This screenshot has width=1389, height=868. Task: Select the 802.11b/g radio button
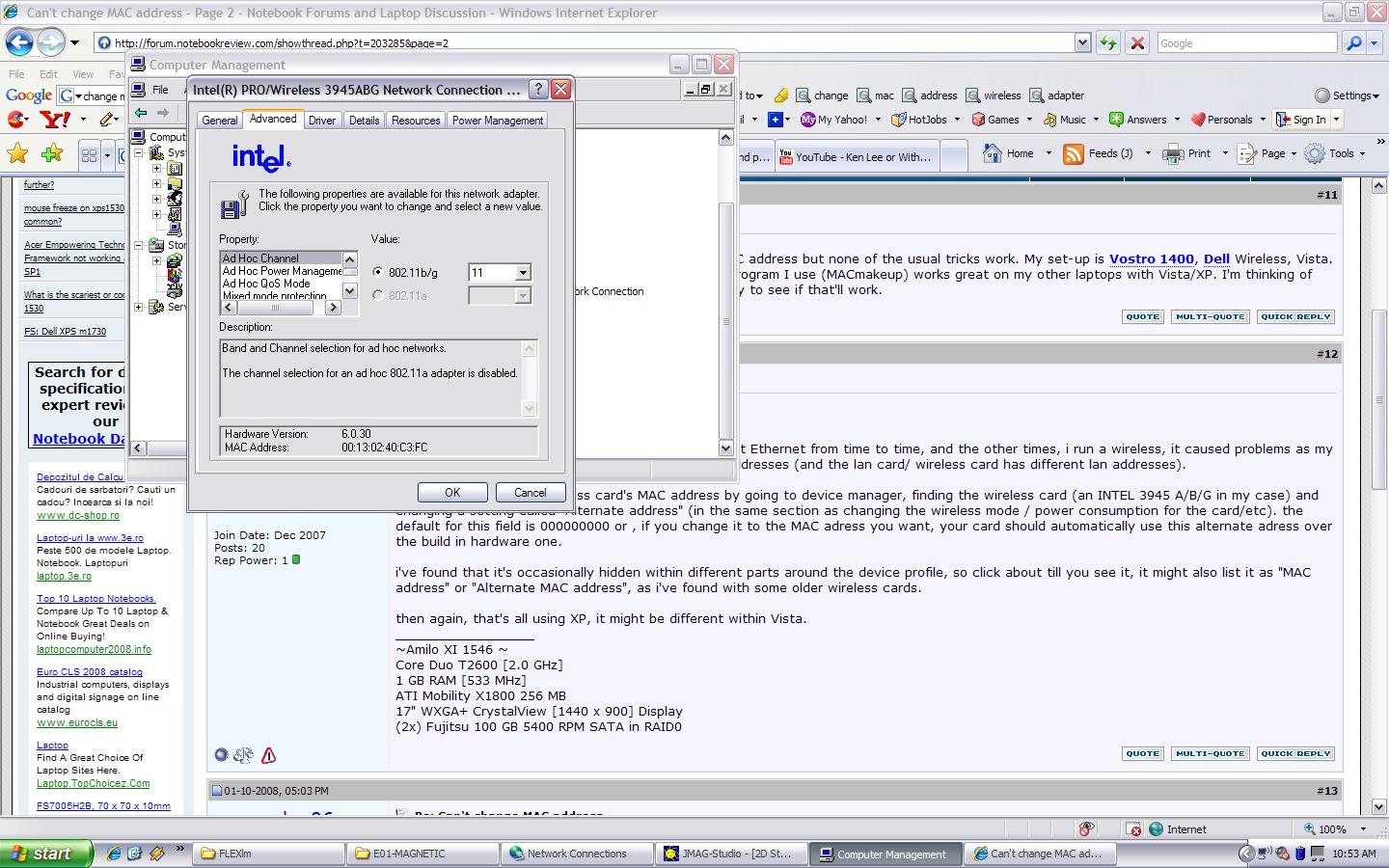[x=378, y=273]
